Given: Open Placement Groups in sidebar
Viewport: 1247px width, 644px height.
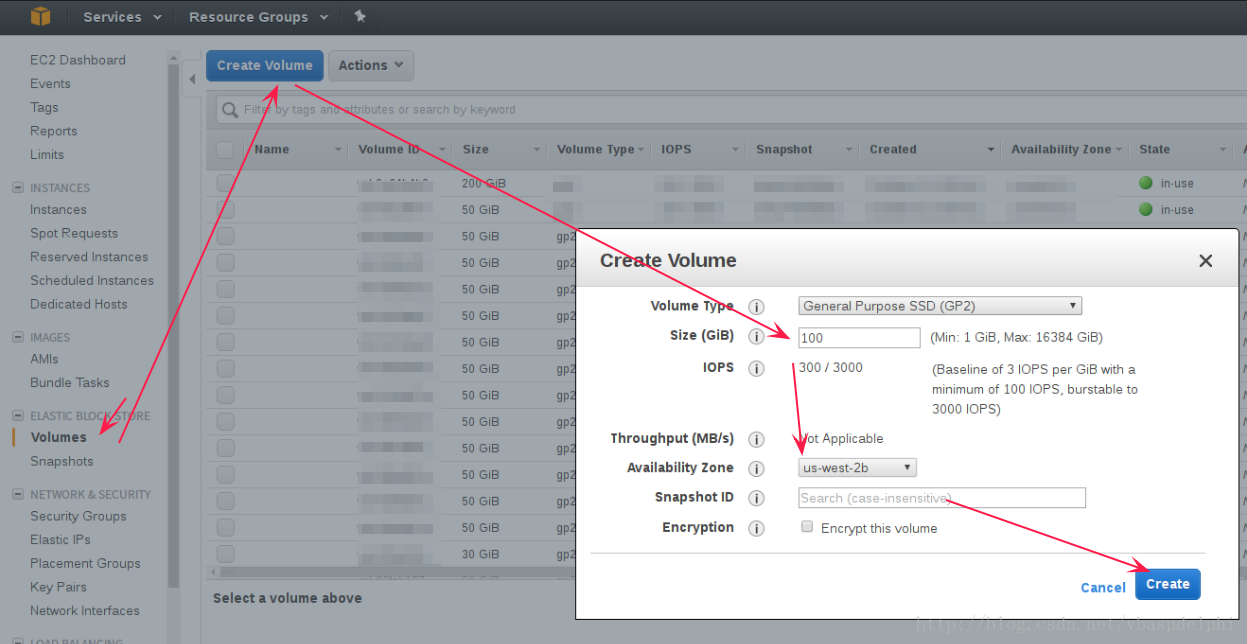Looking at the screenshot, I should [x=85, y=563].
